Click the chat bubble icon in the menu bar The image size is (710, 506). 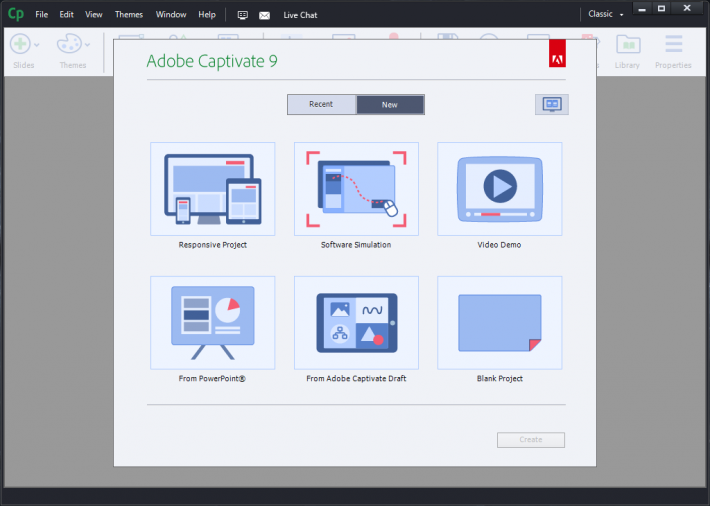(243, 15)
